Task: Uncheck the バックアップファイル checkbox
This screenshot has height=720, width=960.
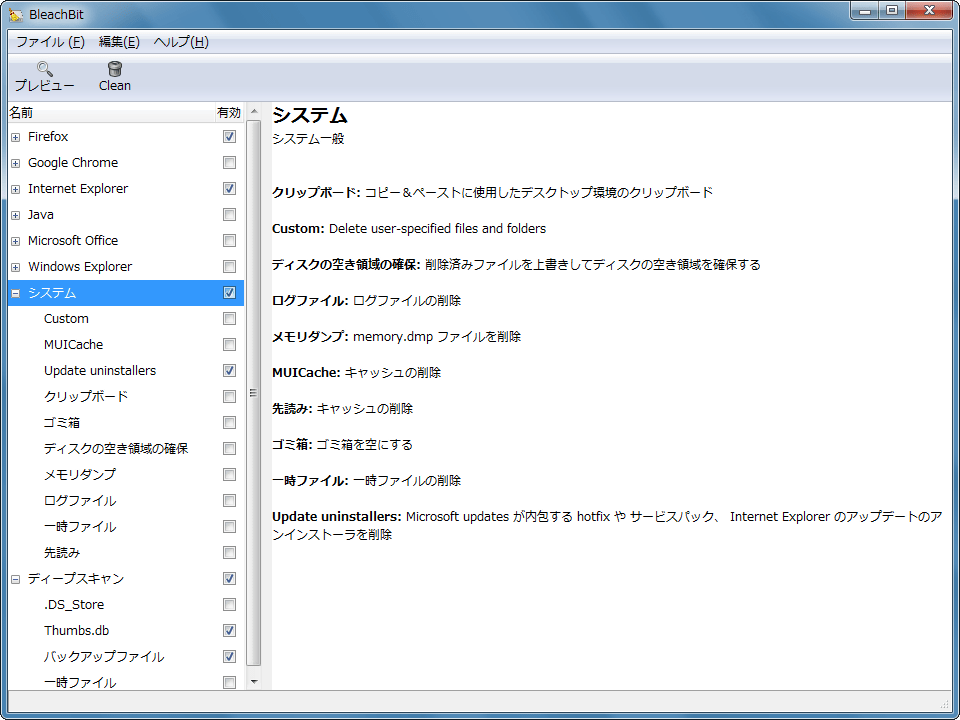Action: click(230, 657)
